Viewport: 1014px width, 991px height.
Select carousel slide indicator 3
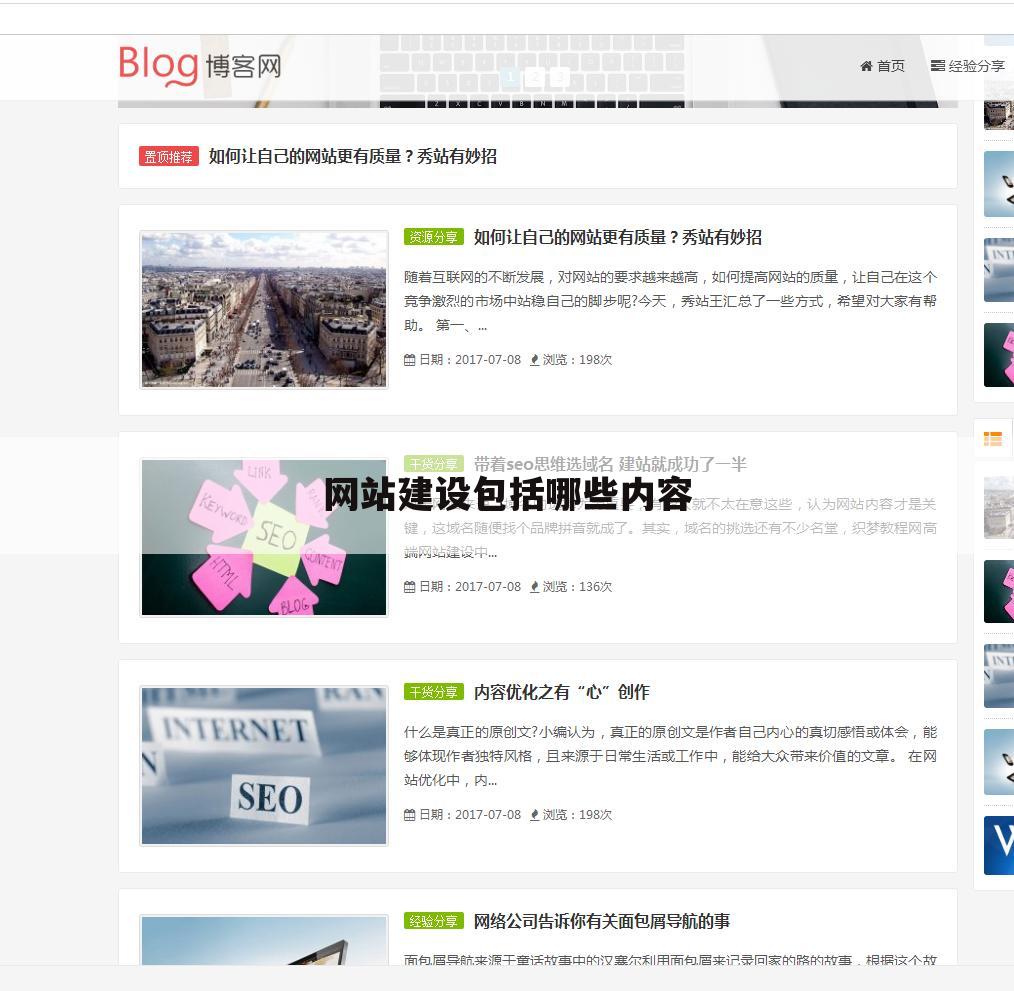(559, 78)
